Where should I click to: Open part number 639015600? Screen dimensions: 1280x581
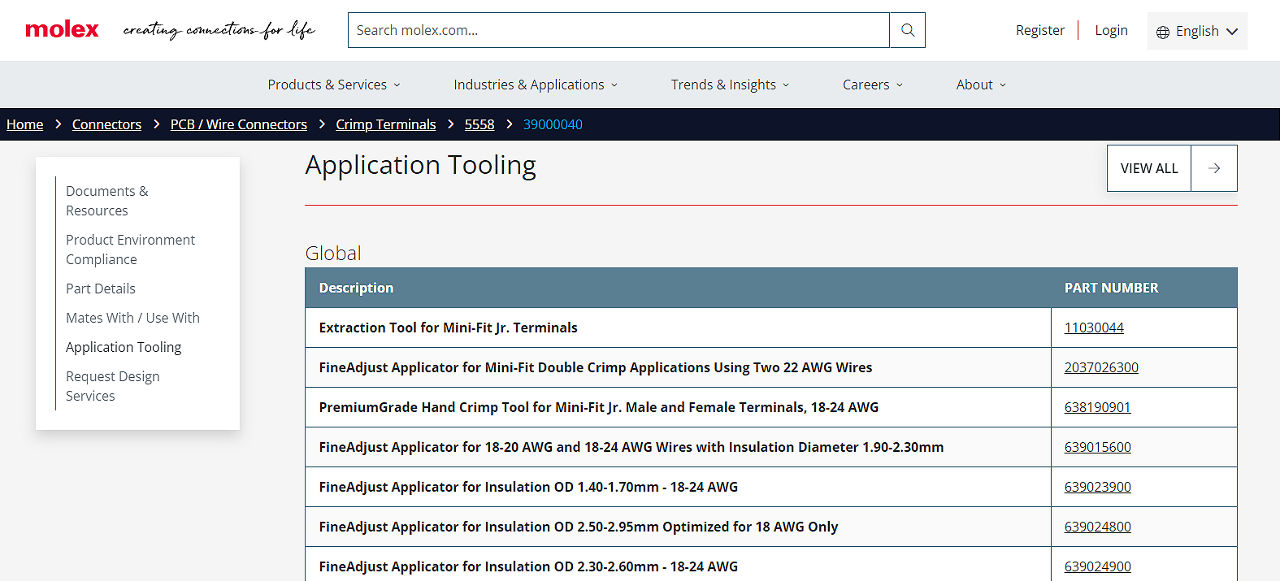pos(1098,447)
